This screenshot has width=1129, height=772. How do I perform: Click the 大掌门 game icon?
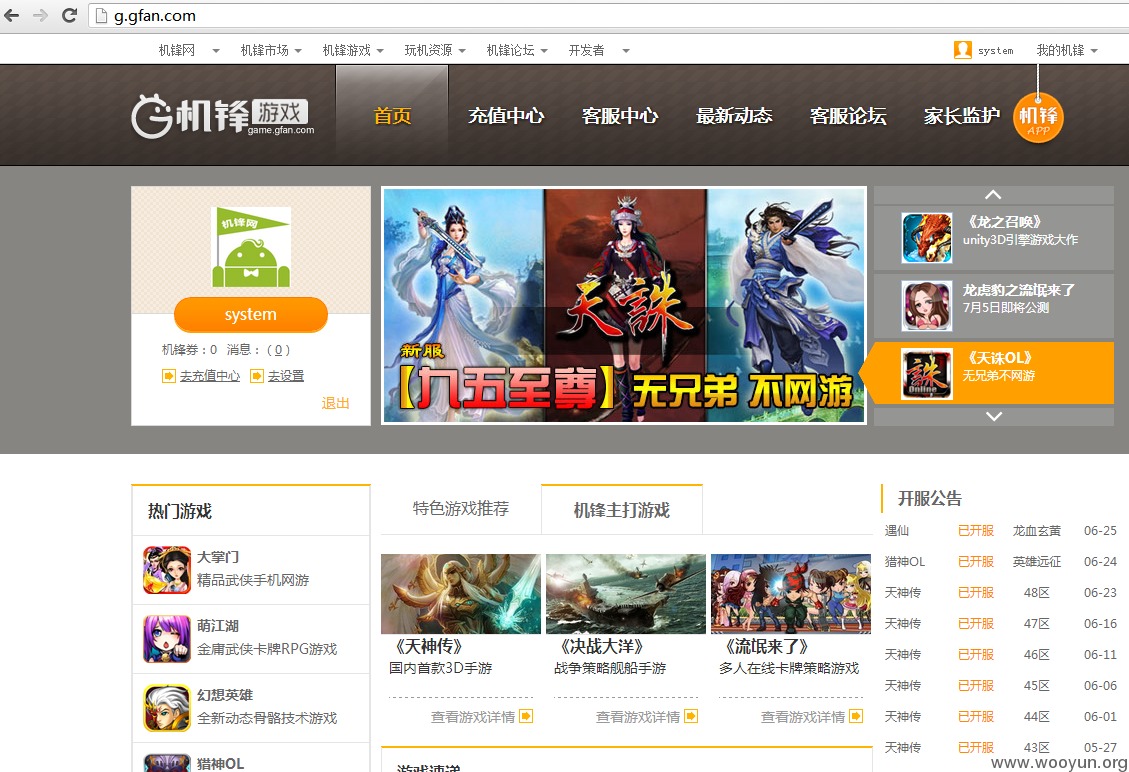(x=166, y=570)
